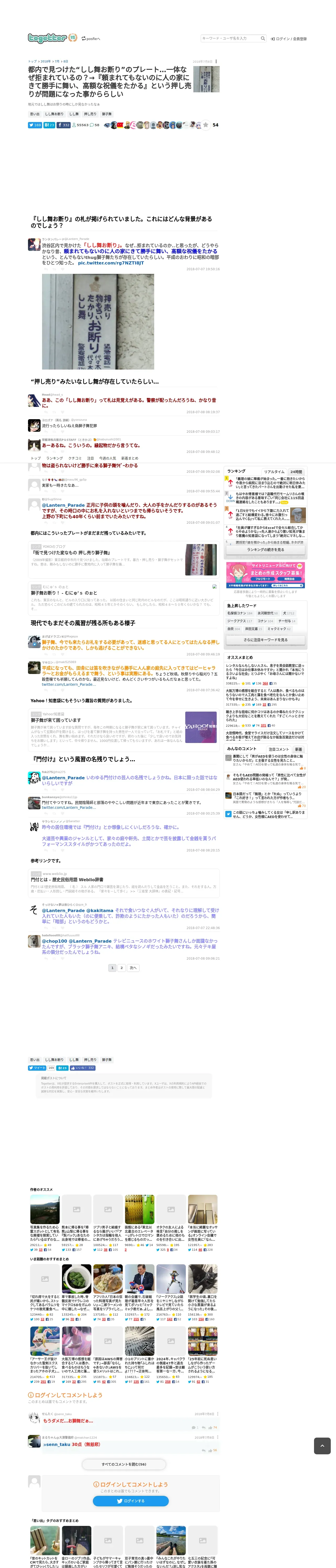The width and height of the screenshot is (336, 1568).
Task: Click さらに注目キーワードを見る button
Action: click(x=265, y=640)
